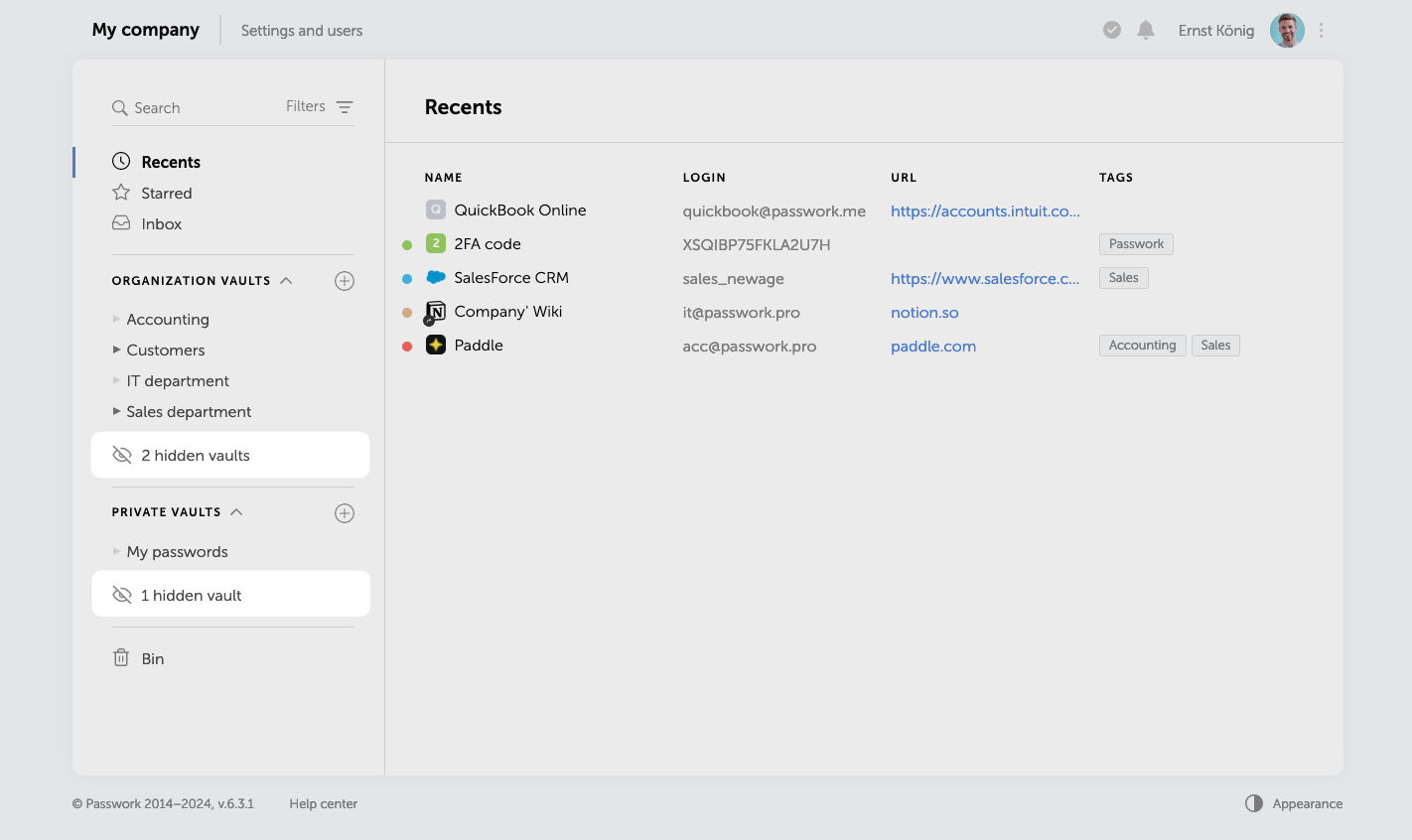Click the red color dot beside Paddle
Image resolution: width=1412 pixels, height=840 pixels.
[407, 346]
